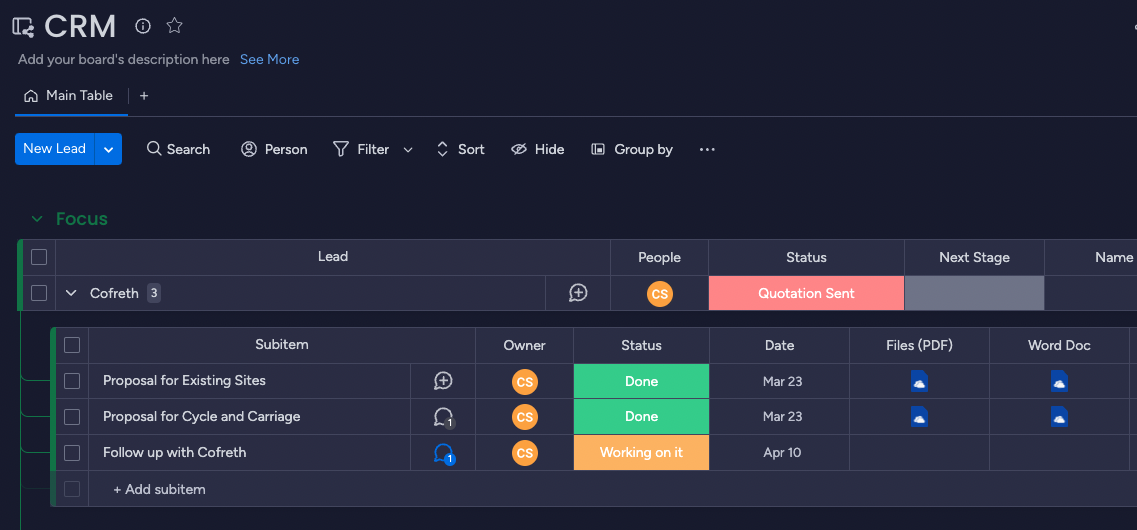This screenshot has height=530, width=1137.
Task: Star the CRM board as favorite
Action: tap(174, 26)
